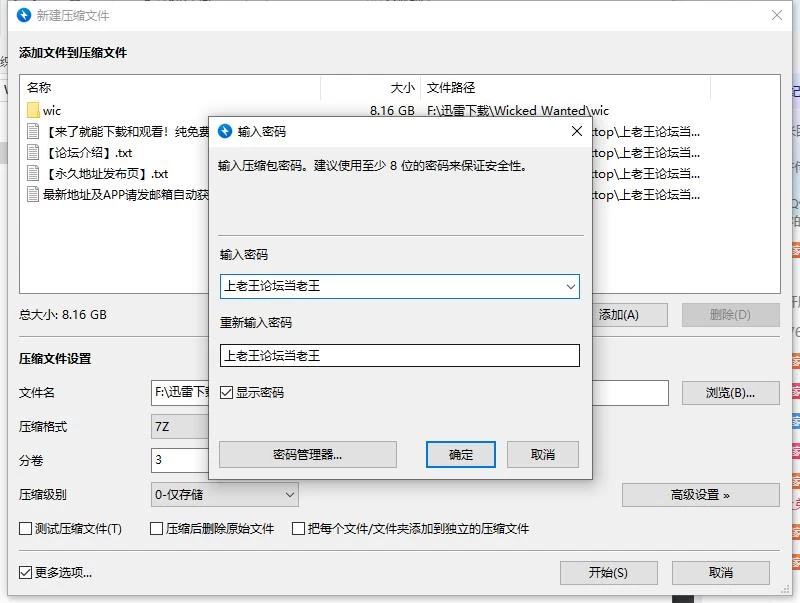Click the 【论坛介绍】.txt file icon
This screenshot has width=800, height=603.
[x=33, y=152]
